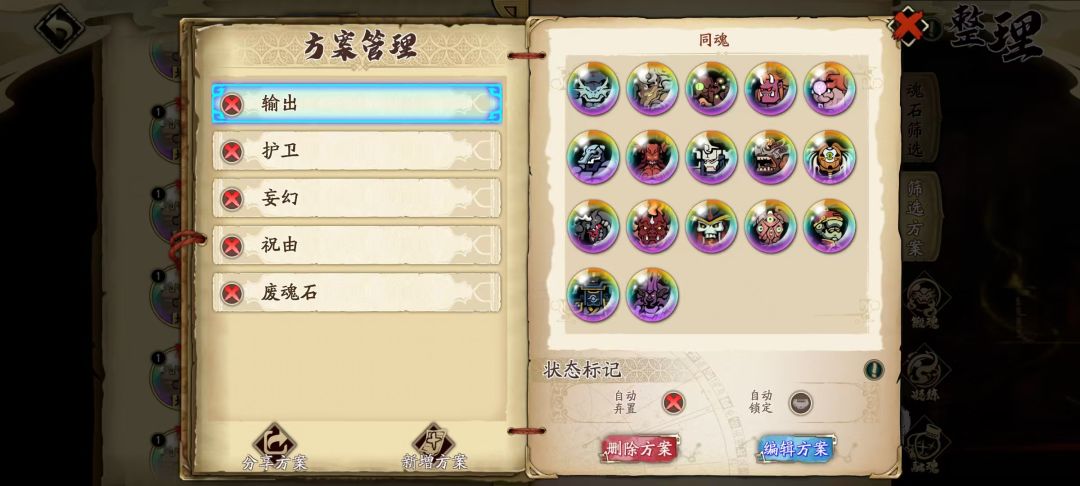Toggle the red X beside 护卫
This screenshot has height=486, width=1080.
click(232, 151)
